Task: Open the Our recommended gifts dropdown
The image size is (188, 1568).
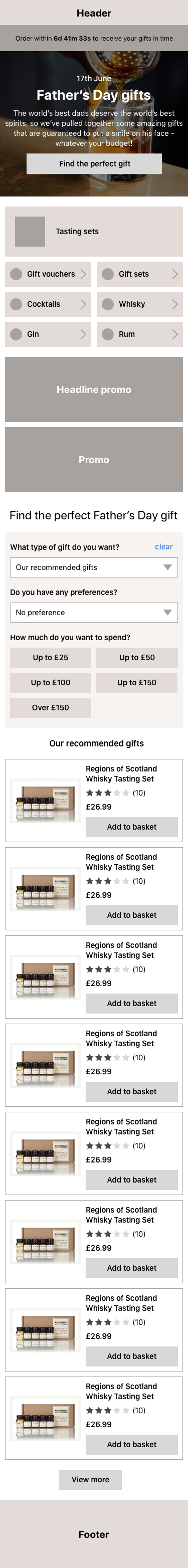Action: [x=94, y=567]
